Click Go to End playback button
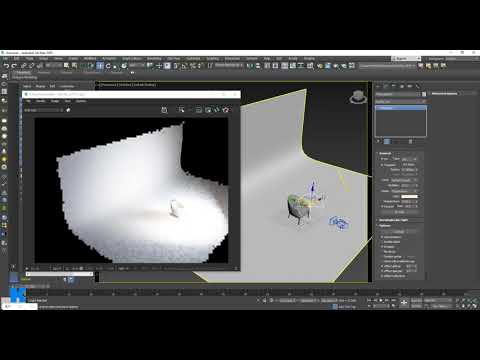The image size is (480, 360). (393, 300)
